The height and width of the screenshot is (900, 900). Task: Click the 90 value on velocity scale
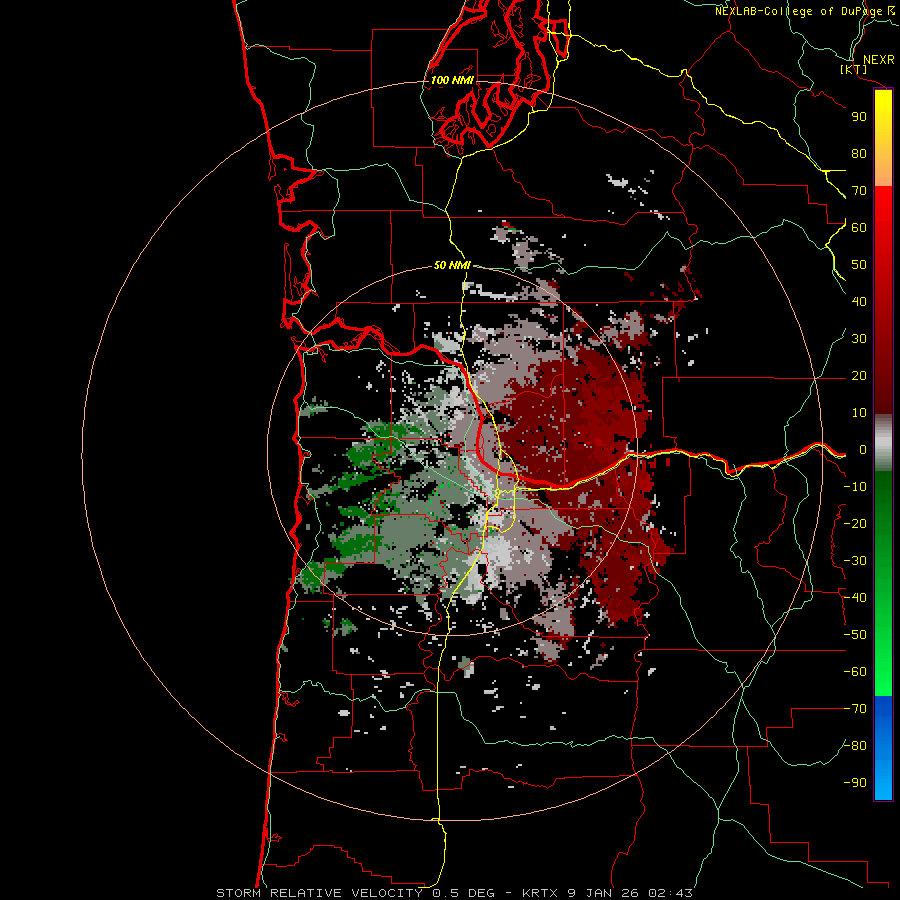click(x=859, y=117)
